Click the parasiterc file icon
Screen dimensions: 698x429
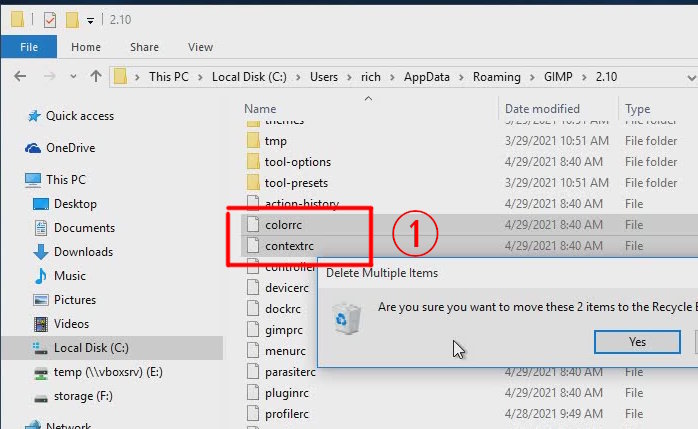coord(253,372)
